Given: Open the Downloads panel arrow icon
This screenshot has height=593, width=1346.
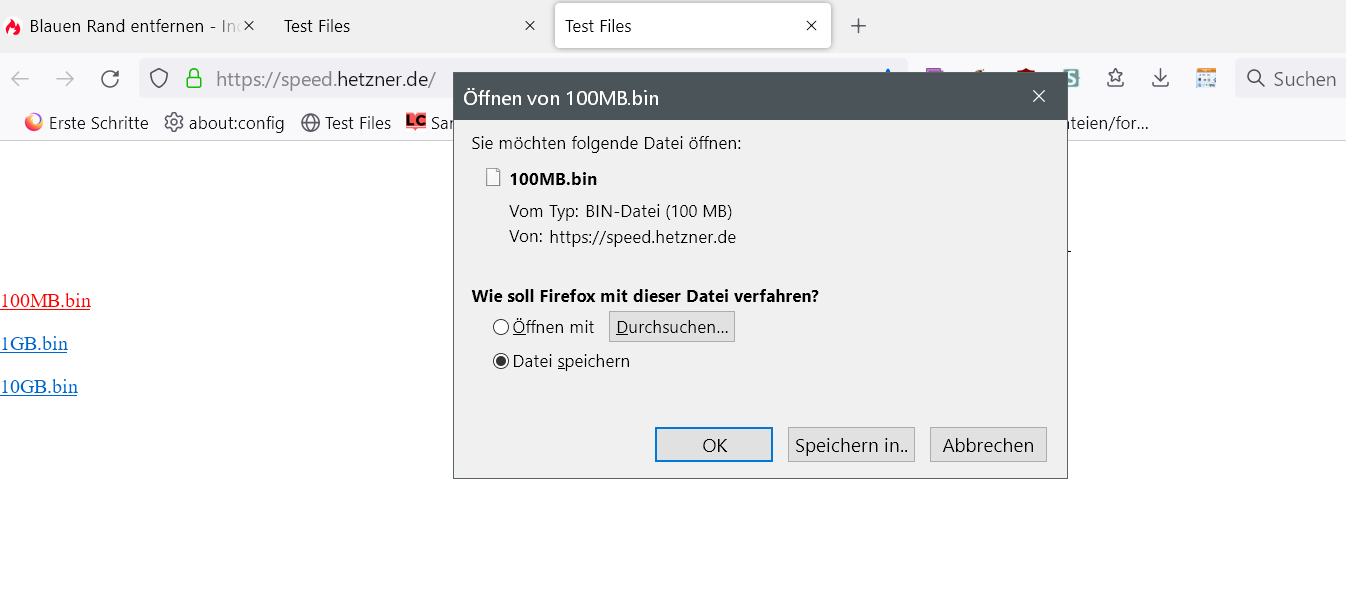Looking at the screenshot, I should click(1160, 78).
